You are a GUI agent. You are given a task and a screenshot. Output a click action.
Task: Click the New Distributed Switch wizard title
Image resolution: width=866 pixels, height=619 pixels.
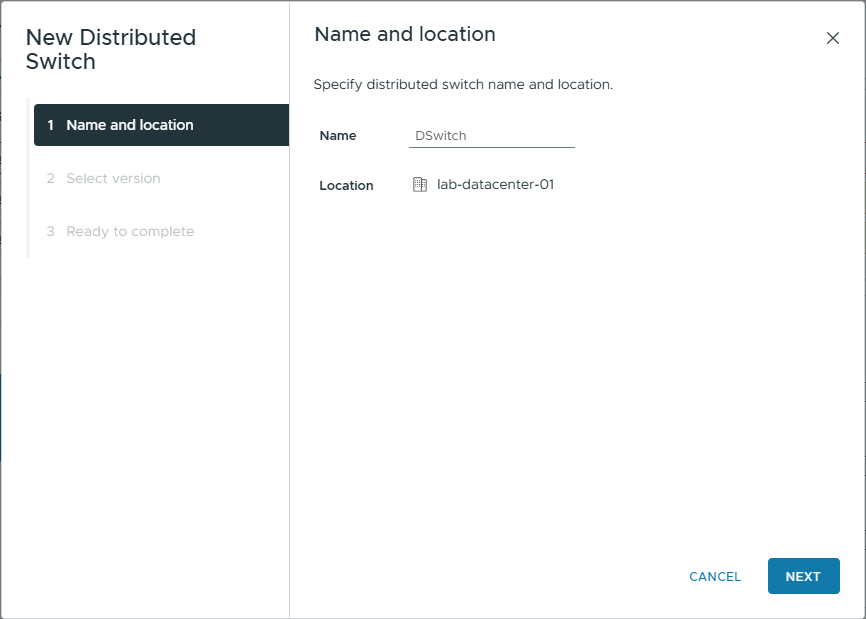pos(110,50)
